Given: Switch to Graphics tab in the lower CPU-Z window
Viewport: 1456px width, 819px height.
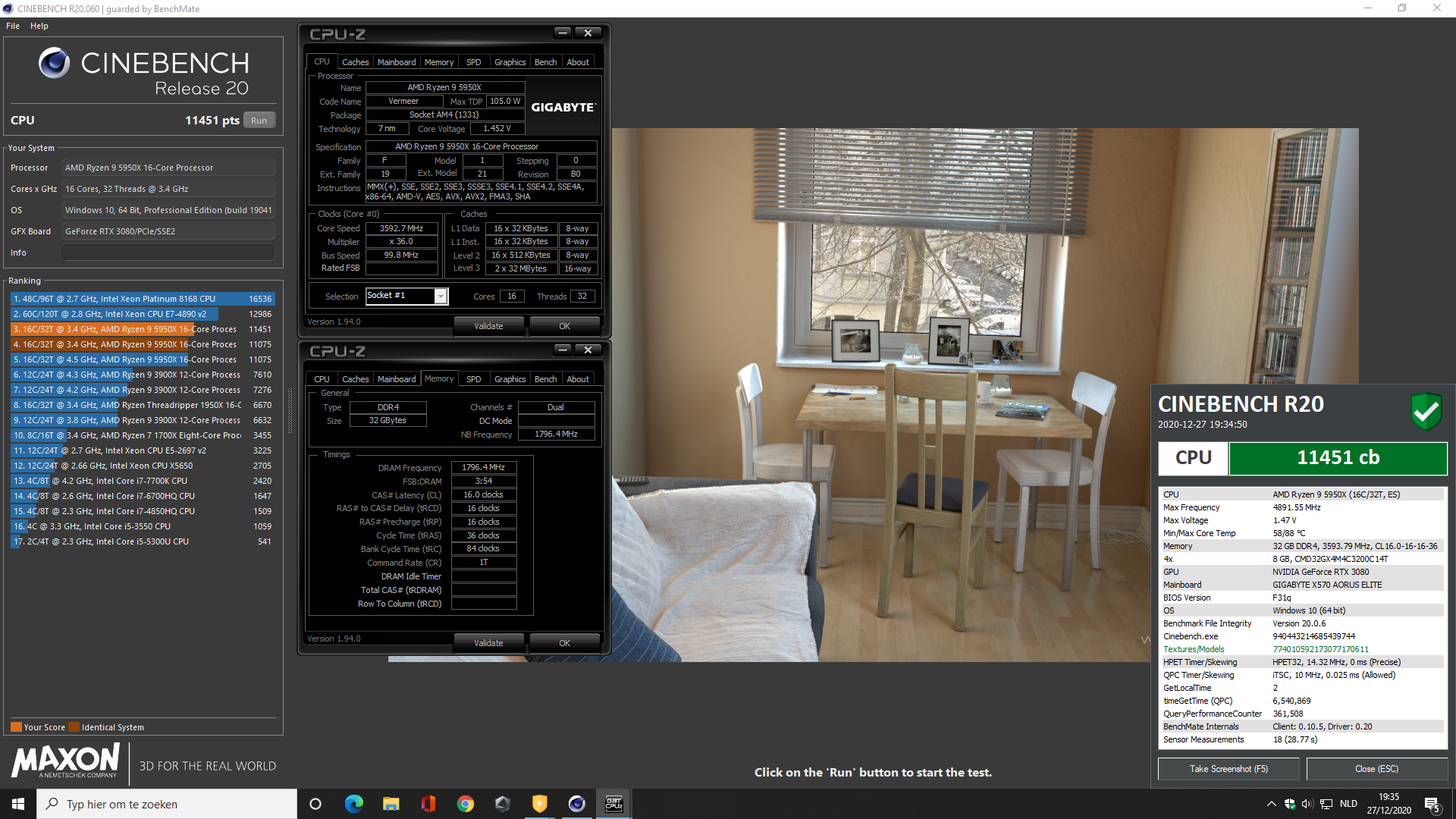Looking at the screenshot, I should tap(510, 379).
